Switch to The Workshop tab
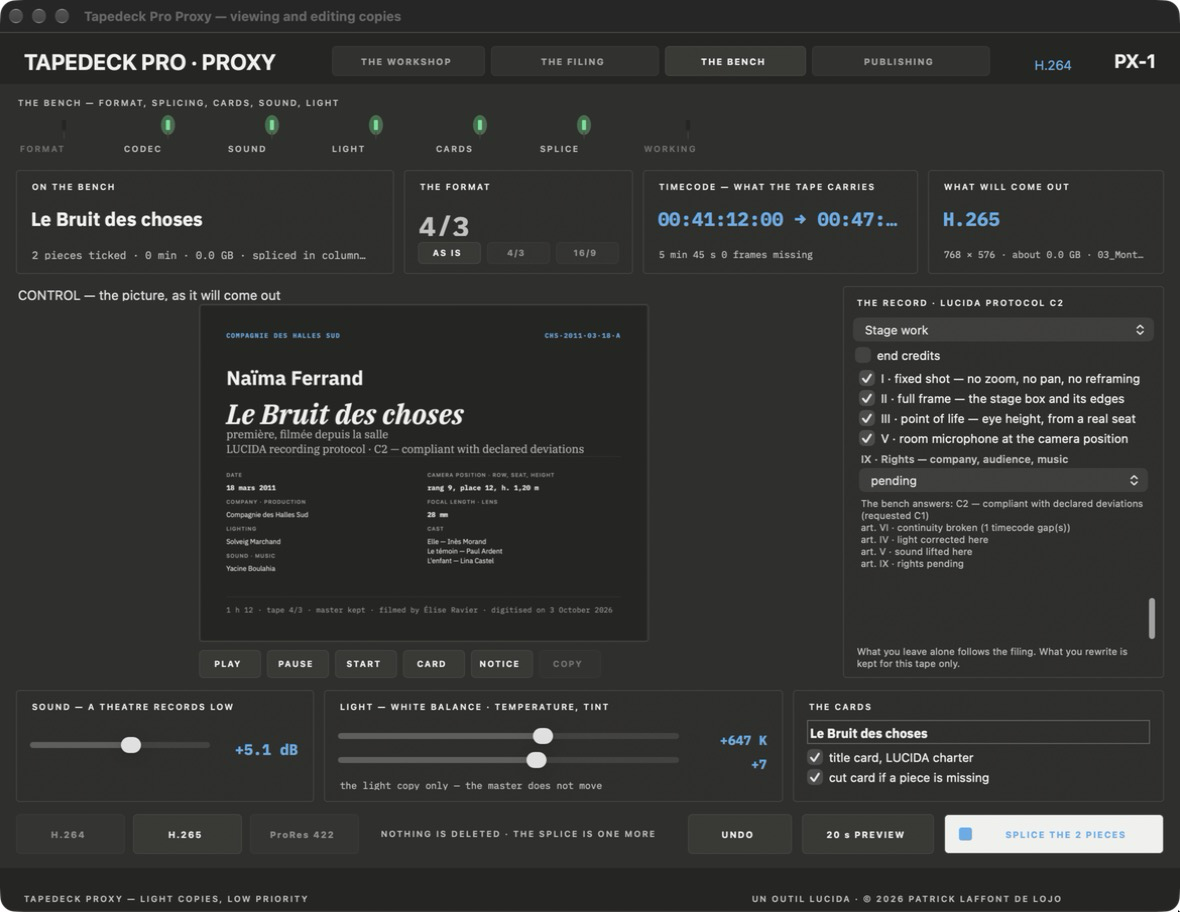The image size is (1180, 912). tap(408, 62)
